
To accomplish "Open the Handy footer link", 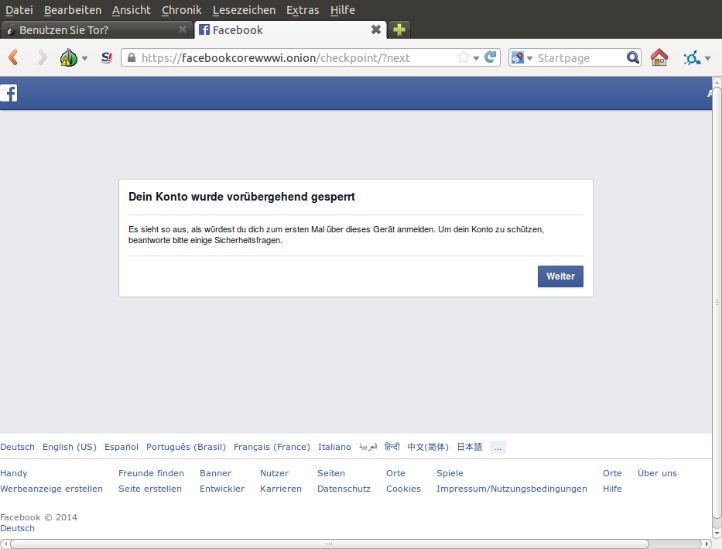I will [14, 473].
